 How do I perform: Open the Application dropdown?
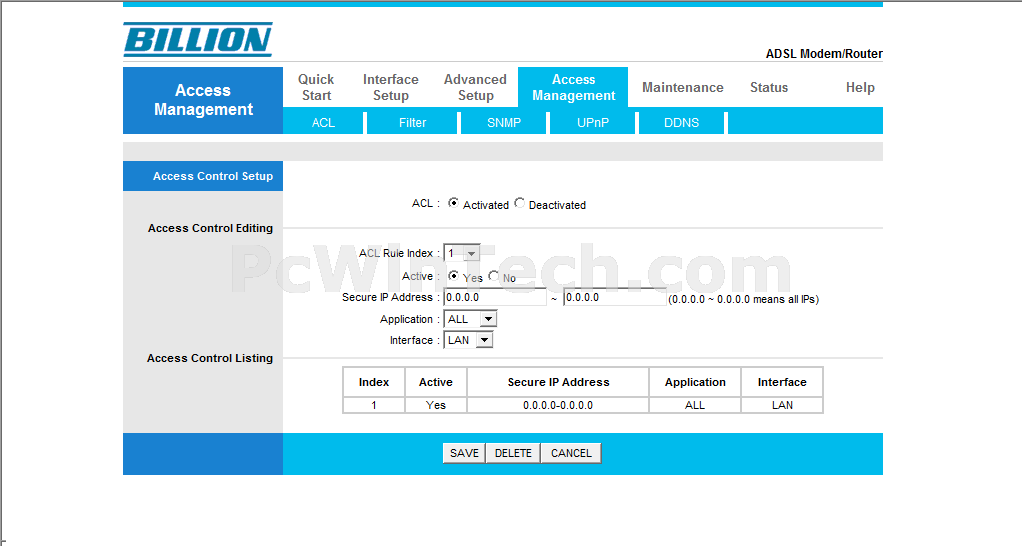click(470, 319)
